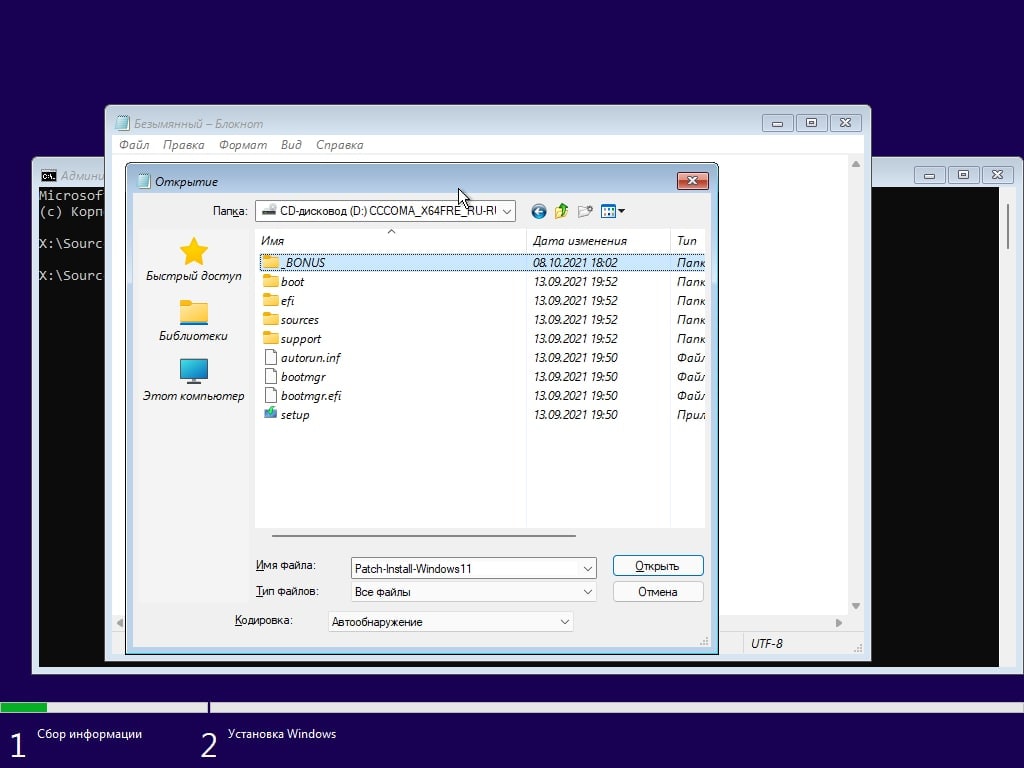
Task: Click Notepad vertical scrollbar up arrow
Action: tap(856, 164)
